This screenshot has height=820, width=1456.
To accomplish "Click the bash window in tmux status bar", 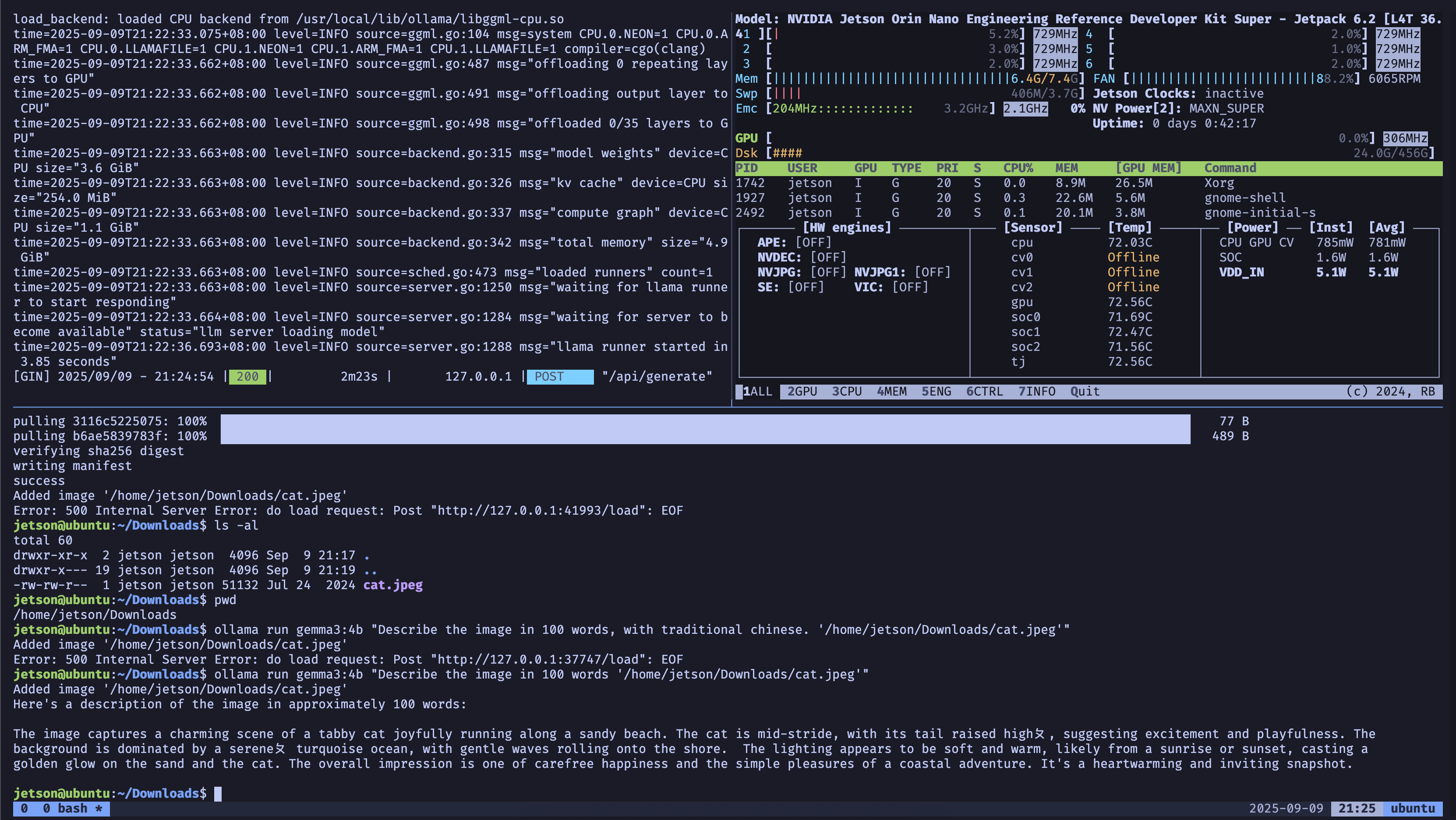I will pos(72,808).
